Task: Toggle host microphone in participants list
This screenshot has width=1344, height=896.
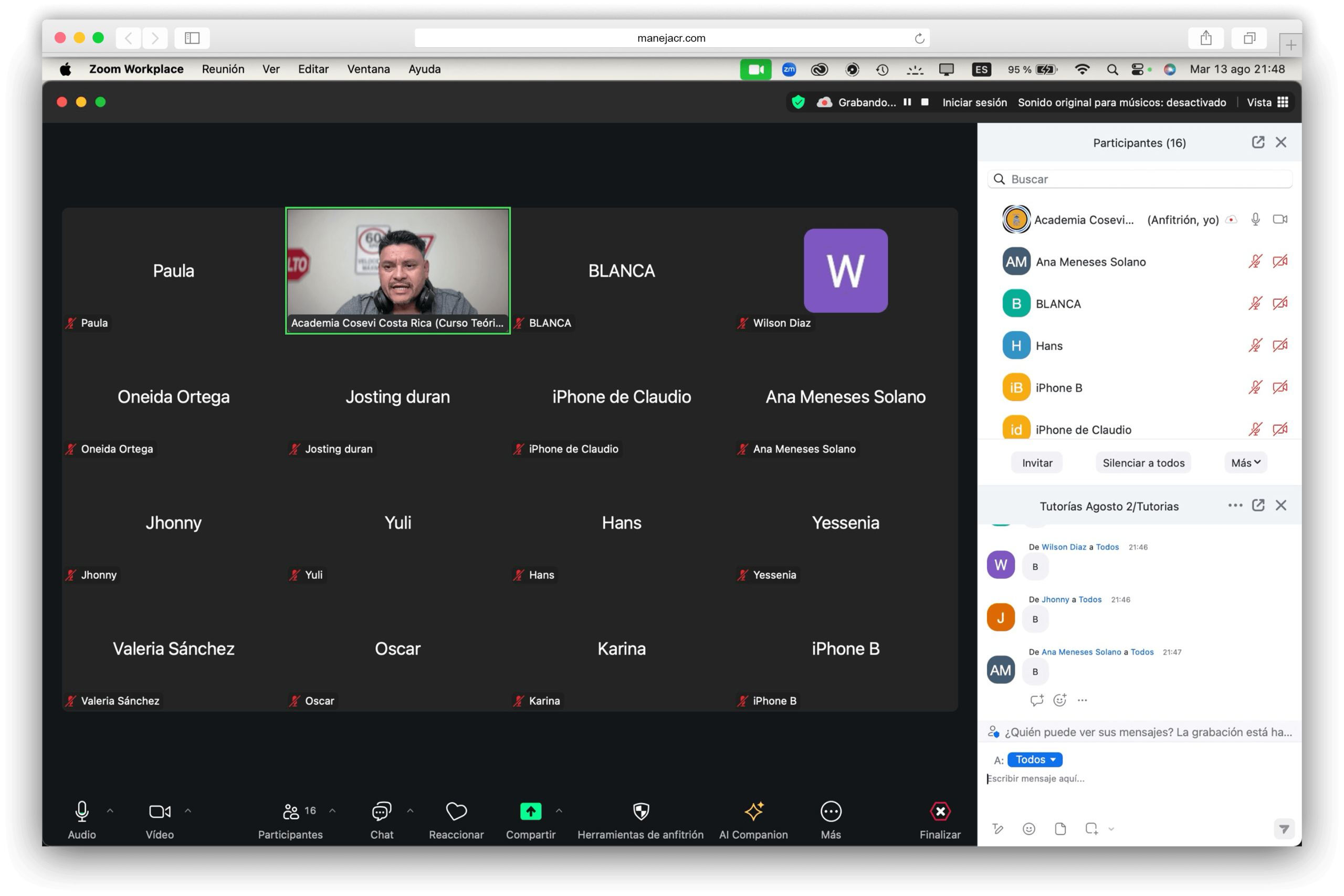Action: pos(1255,219)
